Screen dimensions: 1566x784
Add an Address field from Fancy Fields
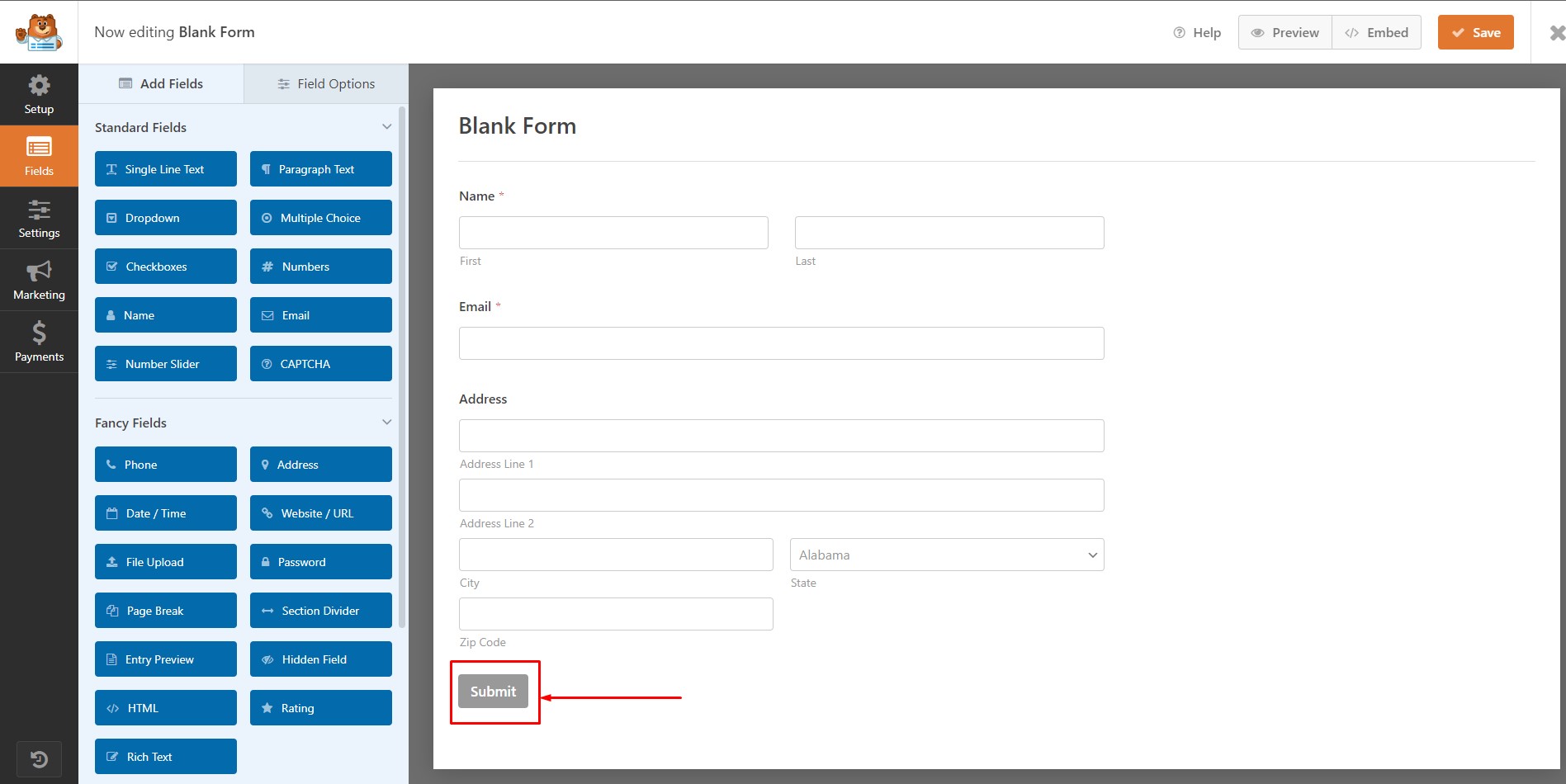[x=321, y=465]
